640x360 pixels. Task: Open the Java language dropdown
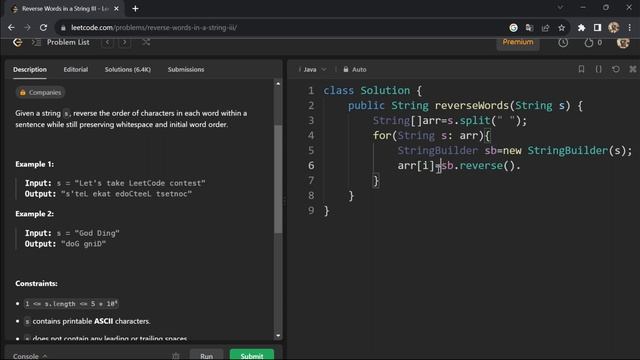coord(313,69)
